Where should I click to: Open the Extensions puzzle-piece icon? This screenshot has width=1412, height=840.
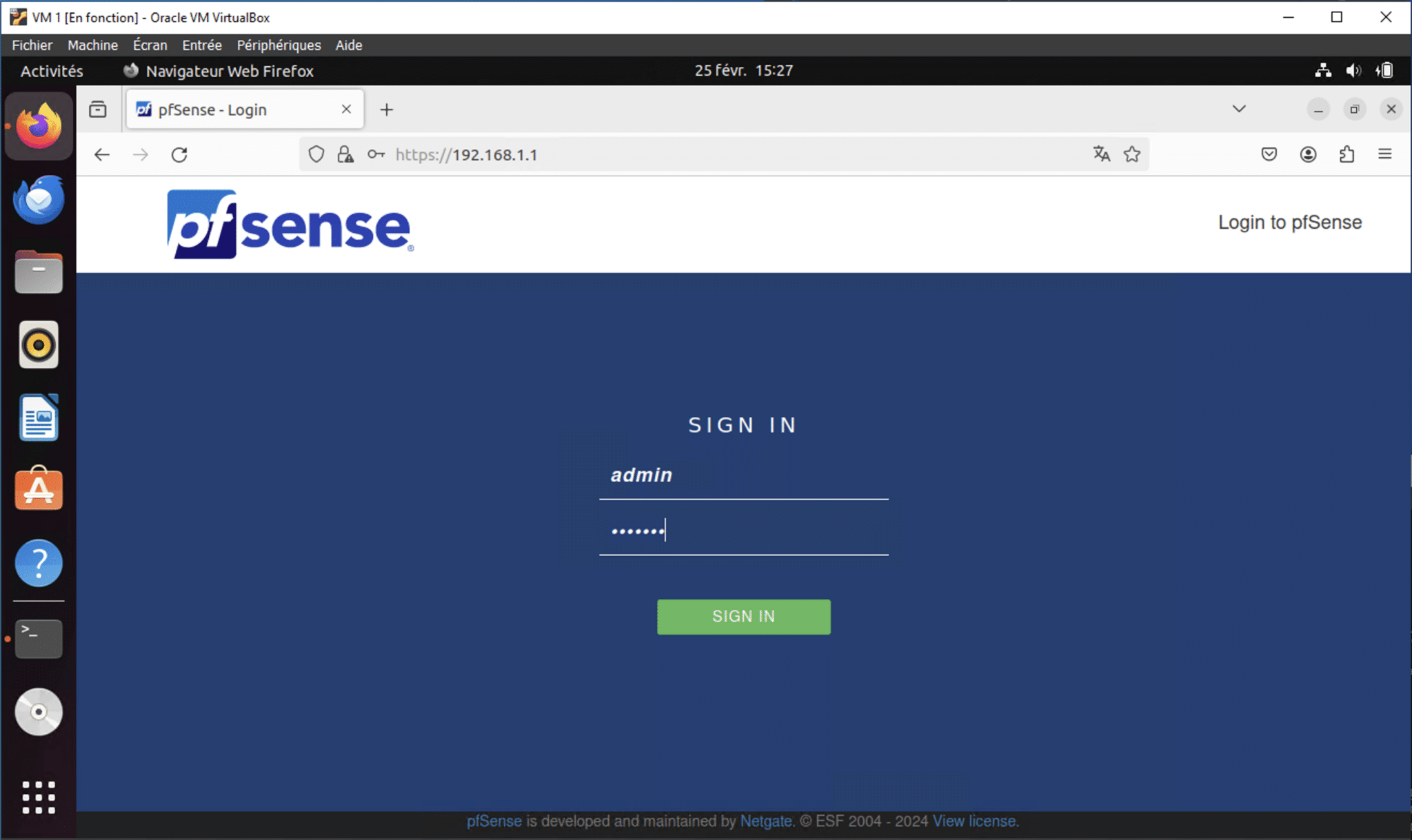click(1347, 154)
